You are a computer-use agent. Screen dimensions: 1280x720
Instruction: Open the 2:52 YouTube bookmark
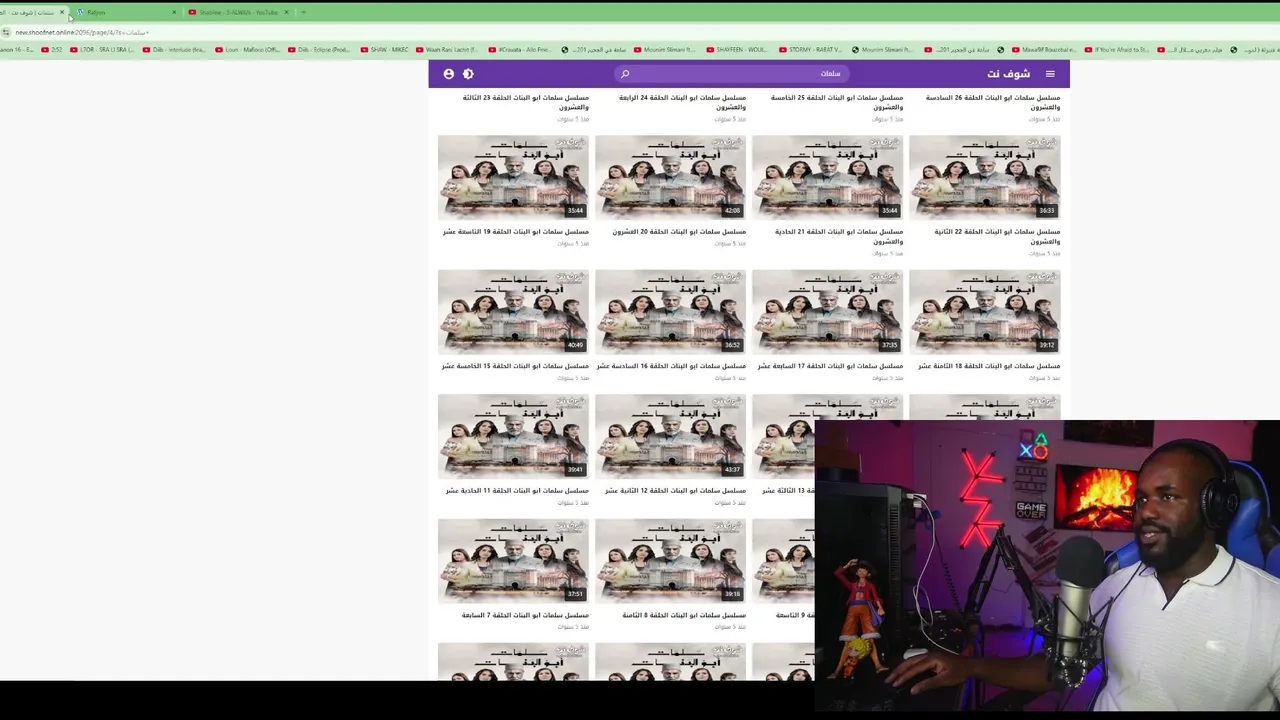52,50
